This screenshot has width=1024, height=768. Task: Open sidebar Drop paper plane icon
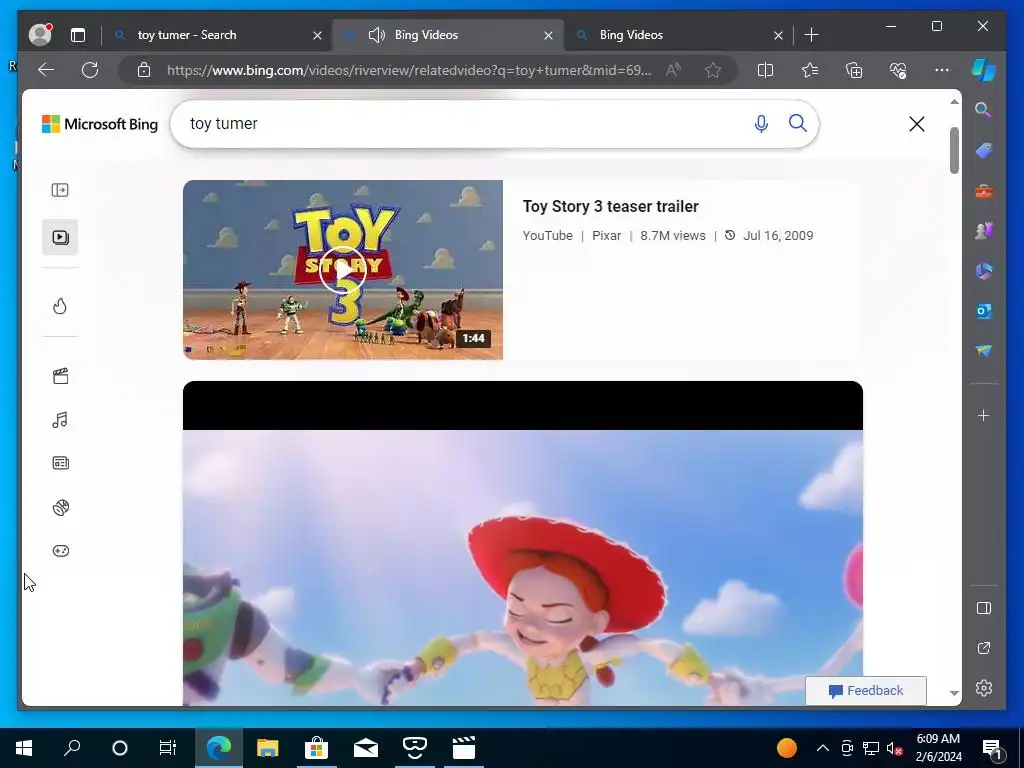click(x=984, y=351)
